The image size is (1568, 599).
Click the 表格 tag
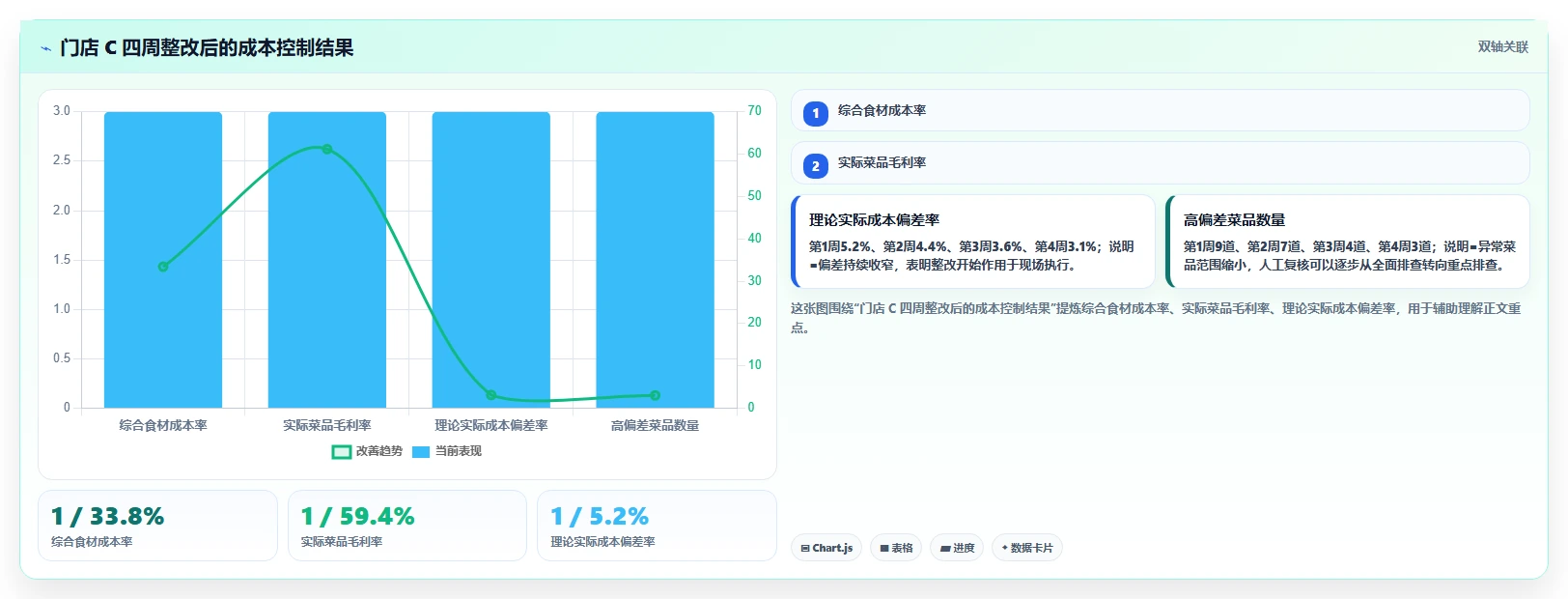pyautogui.click(x=896, y=548)
